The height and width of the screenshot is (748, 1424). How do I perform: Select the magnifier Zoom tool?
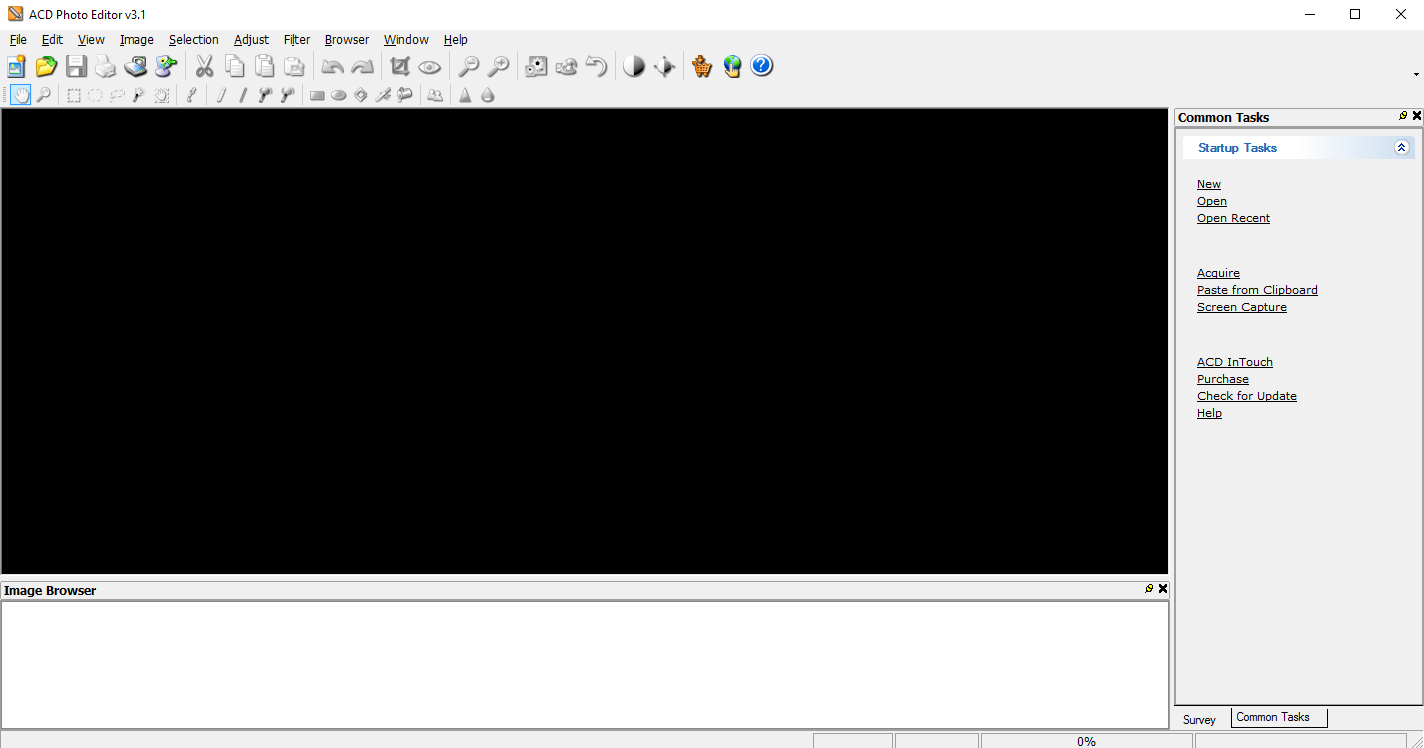(43, 95)
